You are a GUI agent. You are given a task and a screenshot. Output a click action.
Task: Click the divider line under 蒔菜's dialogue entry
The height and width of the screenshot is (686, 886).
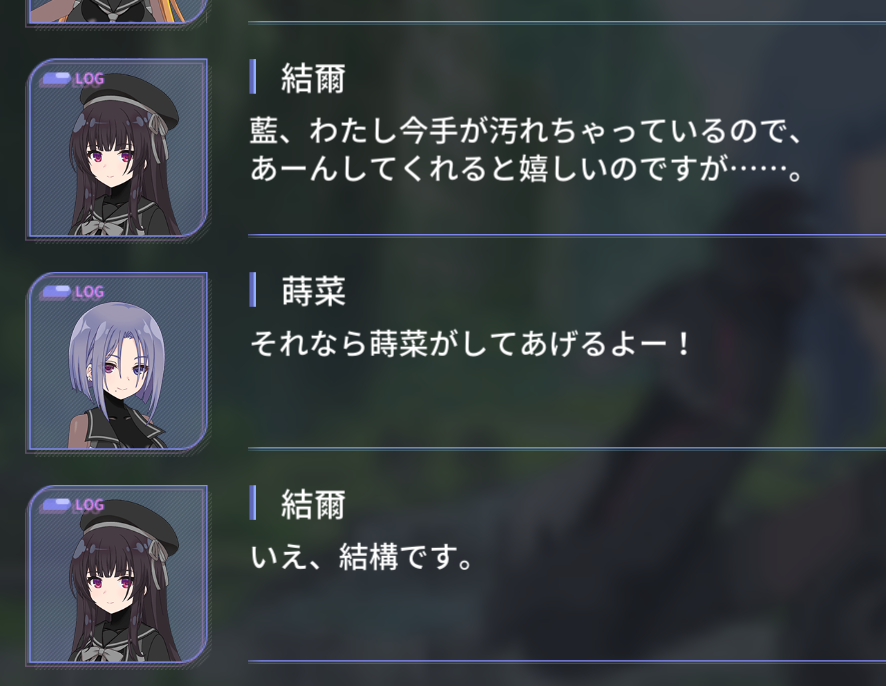(567, 448)
